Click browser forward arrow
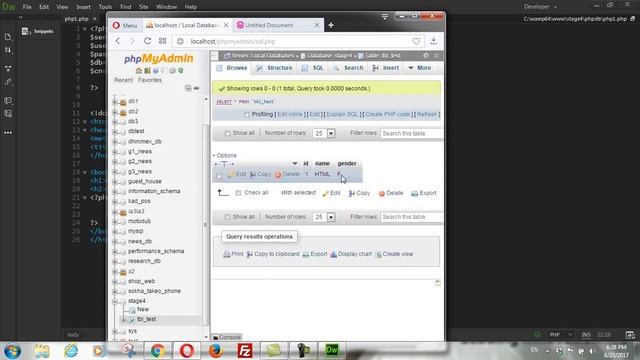This screenshot has height=360, width=640. point(132,41)
